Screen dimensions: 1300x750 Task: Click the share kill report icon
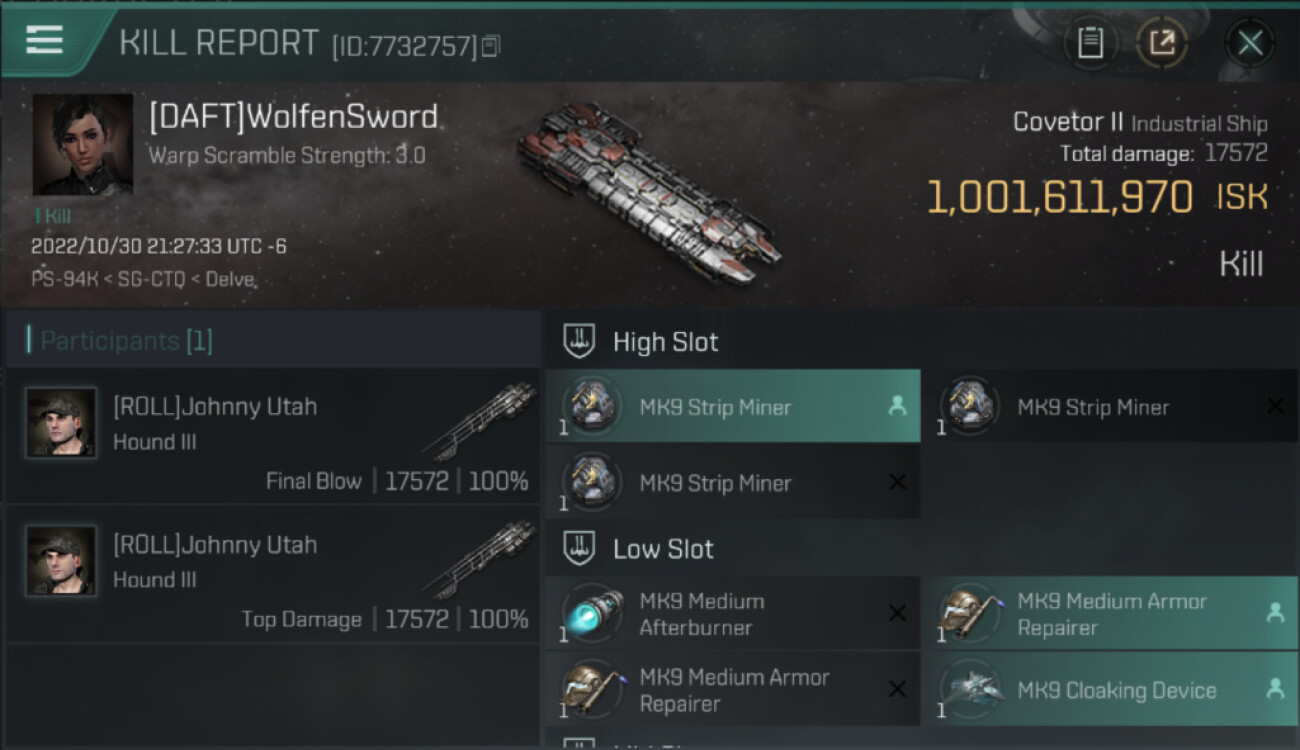1161,42
